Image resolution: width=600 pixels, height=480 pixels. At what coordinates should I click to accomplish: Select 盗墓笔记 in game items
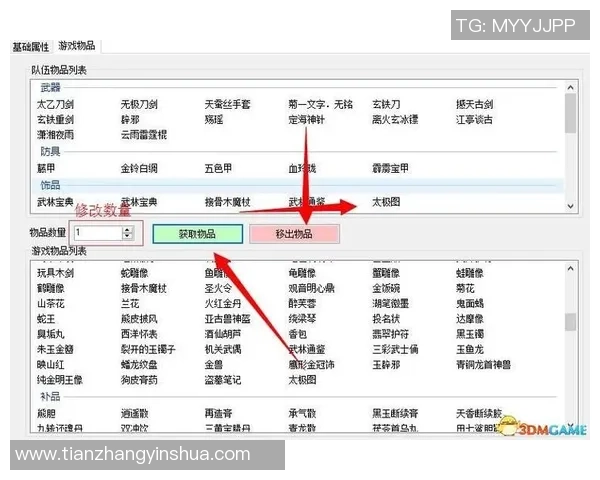[x=223, y=380]
